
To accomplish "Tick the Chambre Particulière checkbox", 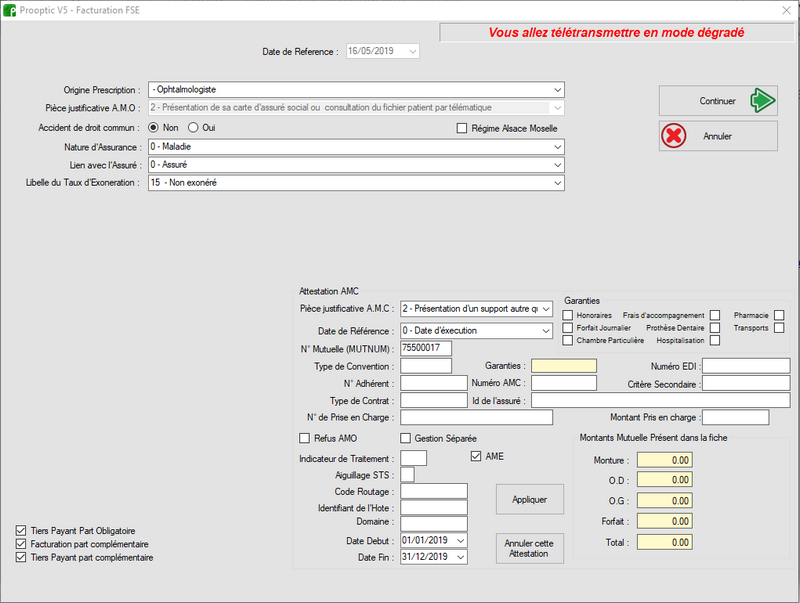I will coord(567,340).
